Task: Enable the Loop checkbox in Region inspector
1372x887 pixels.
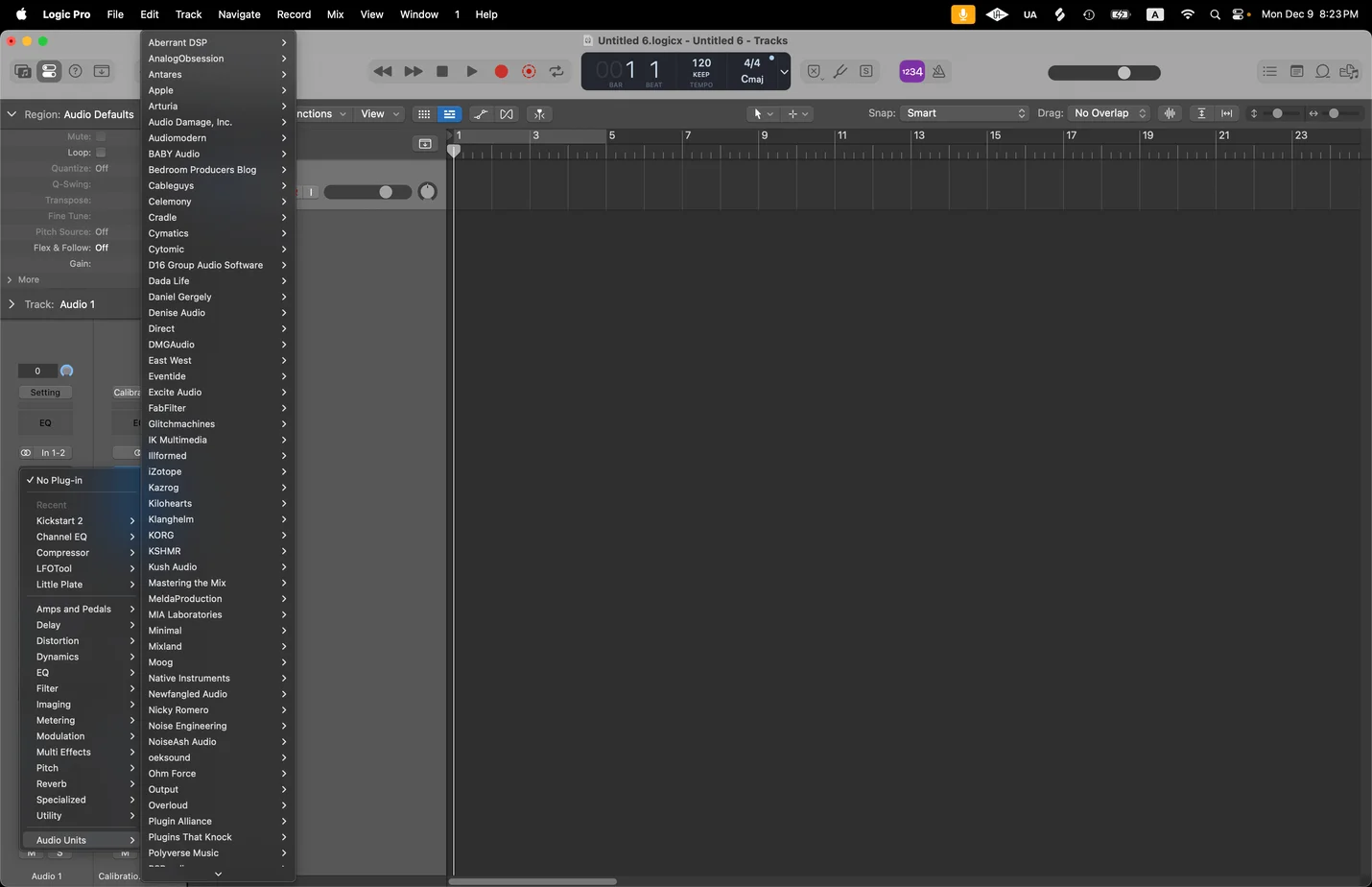Action: [101, 153]
